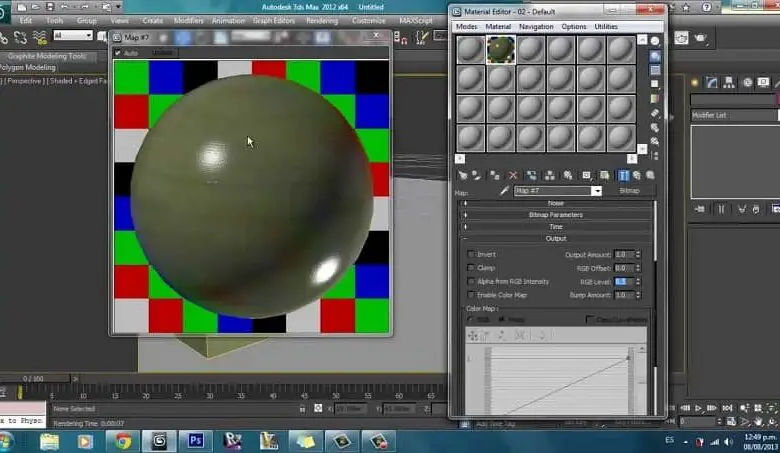Select the green material sample slot

(500, 50)
